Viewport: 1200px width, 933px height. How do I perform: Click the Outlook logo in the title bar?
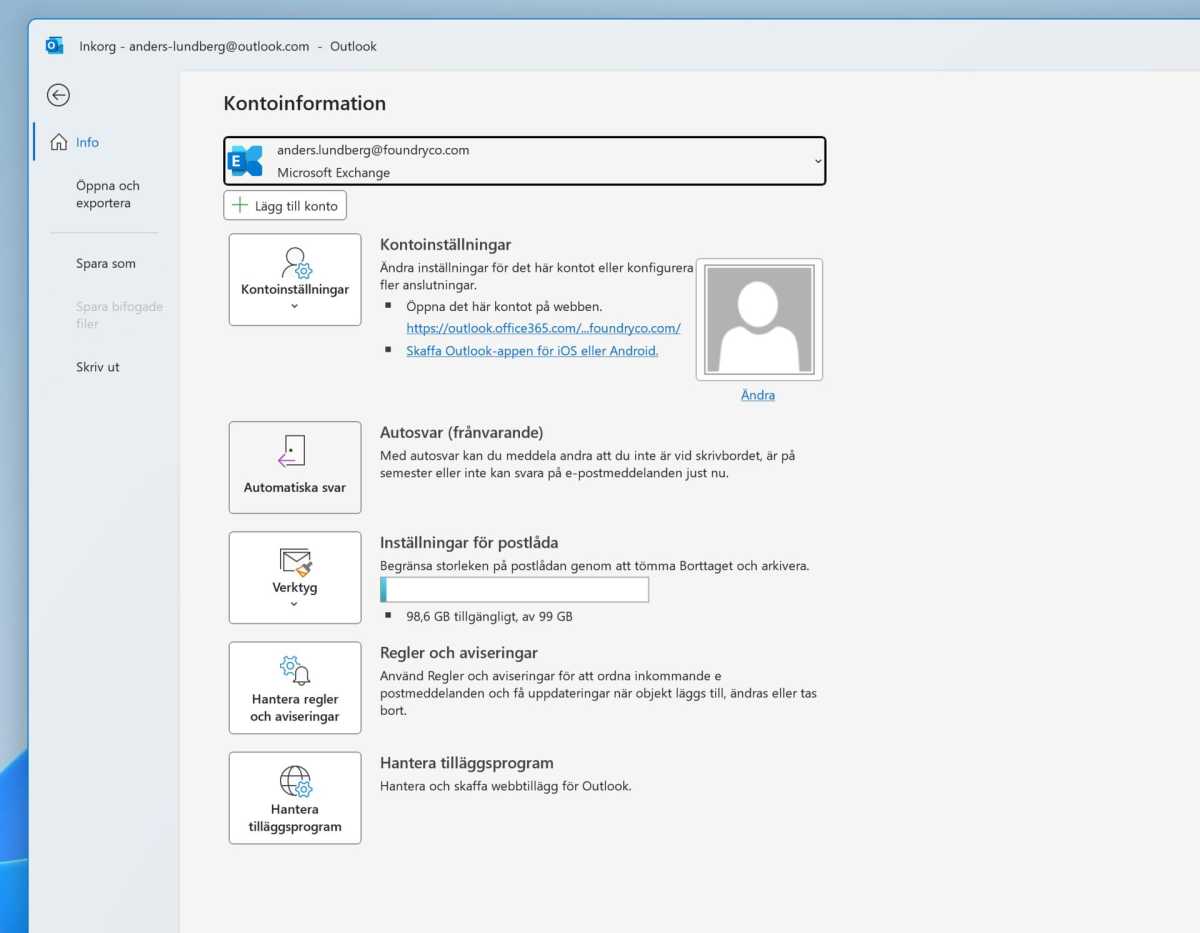tap(54, 46)
